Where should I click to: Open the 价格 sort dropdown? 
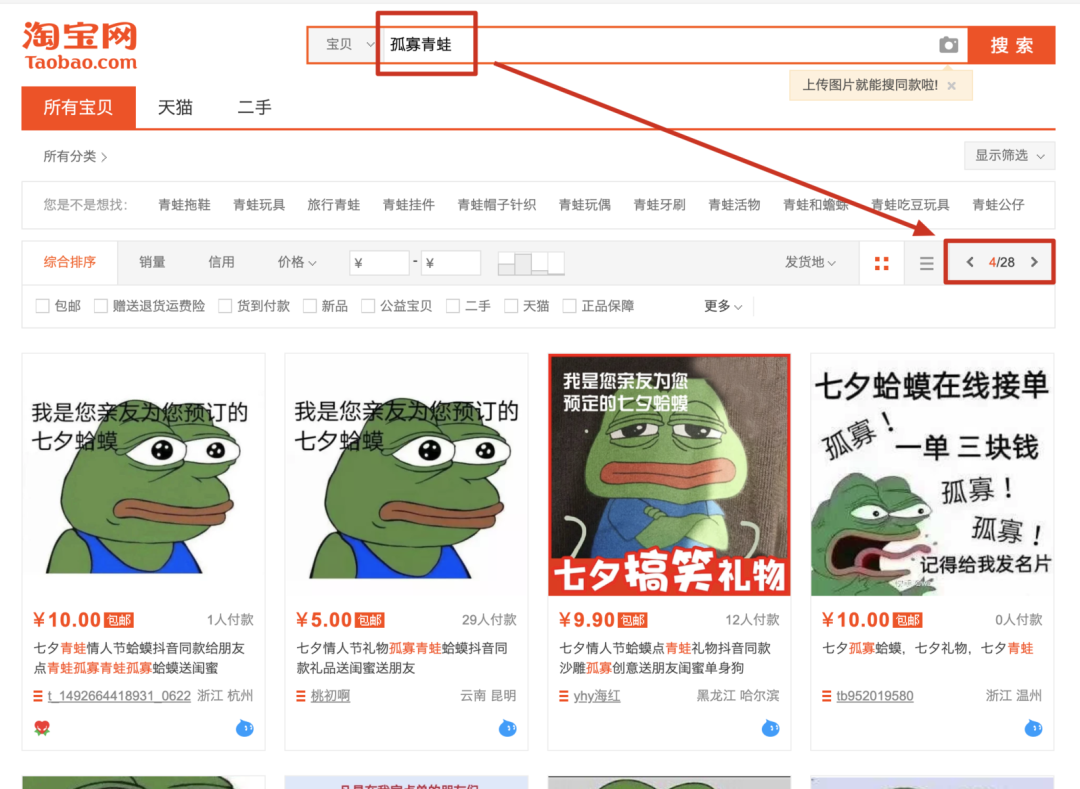[x=297, y=262]
